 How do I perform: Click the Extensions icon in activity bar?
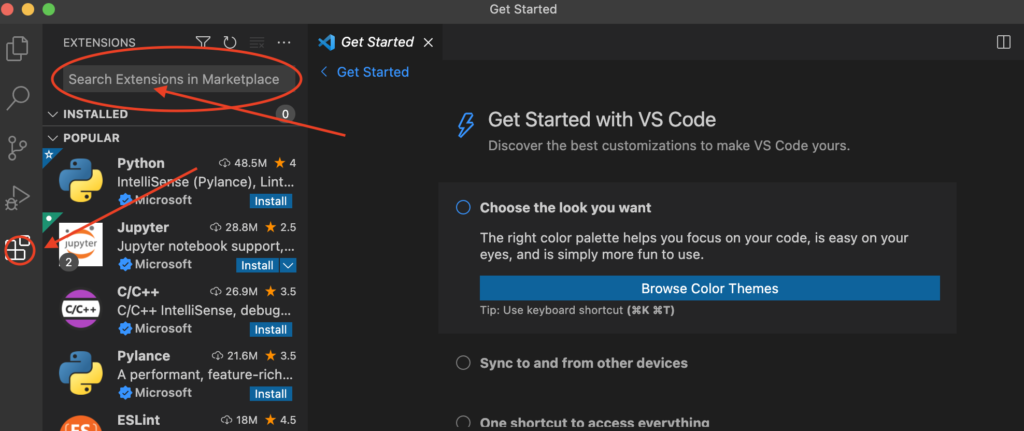(x=18, y=249)
